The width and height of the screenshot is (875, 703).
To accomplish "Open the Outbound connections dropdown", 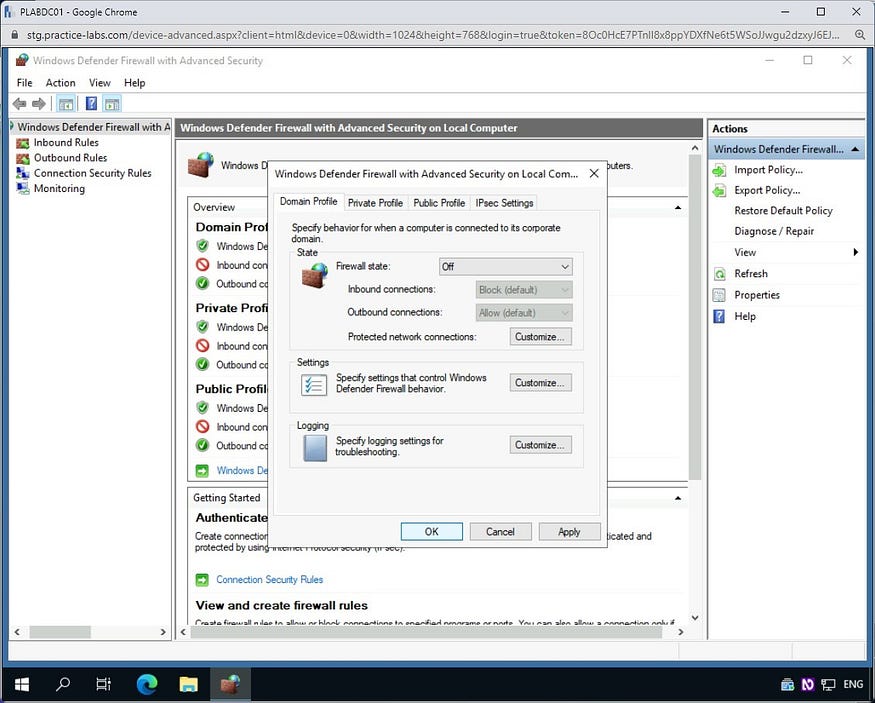I will tap(524, 313).
